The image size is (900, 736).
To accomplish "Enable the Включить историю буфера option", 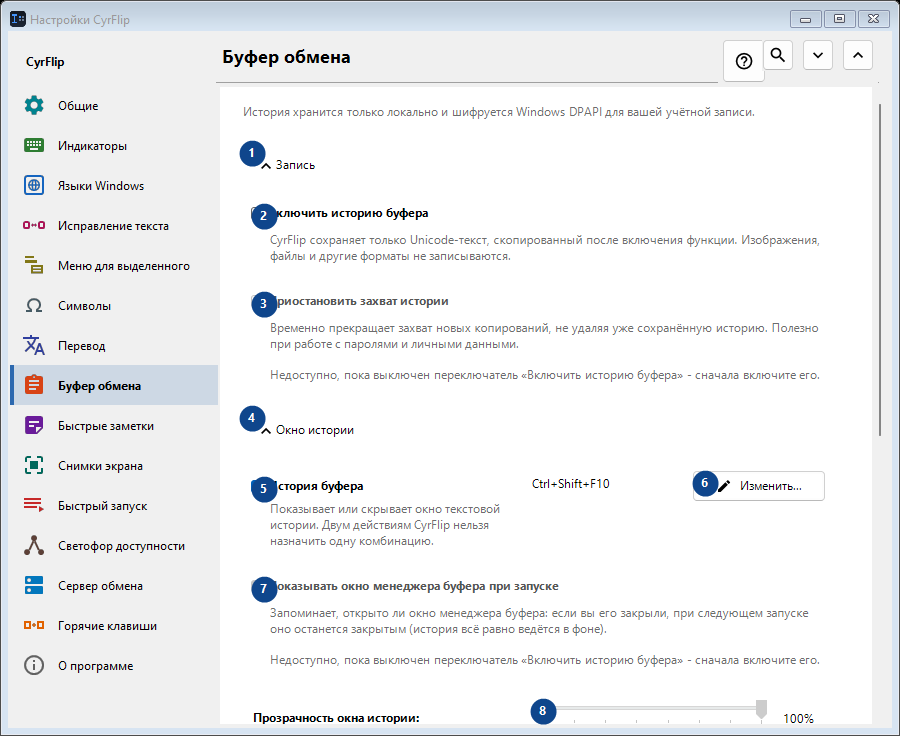I will coord(341,214).
